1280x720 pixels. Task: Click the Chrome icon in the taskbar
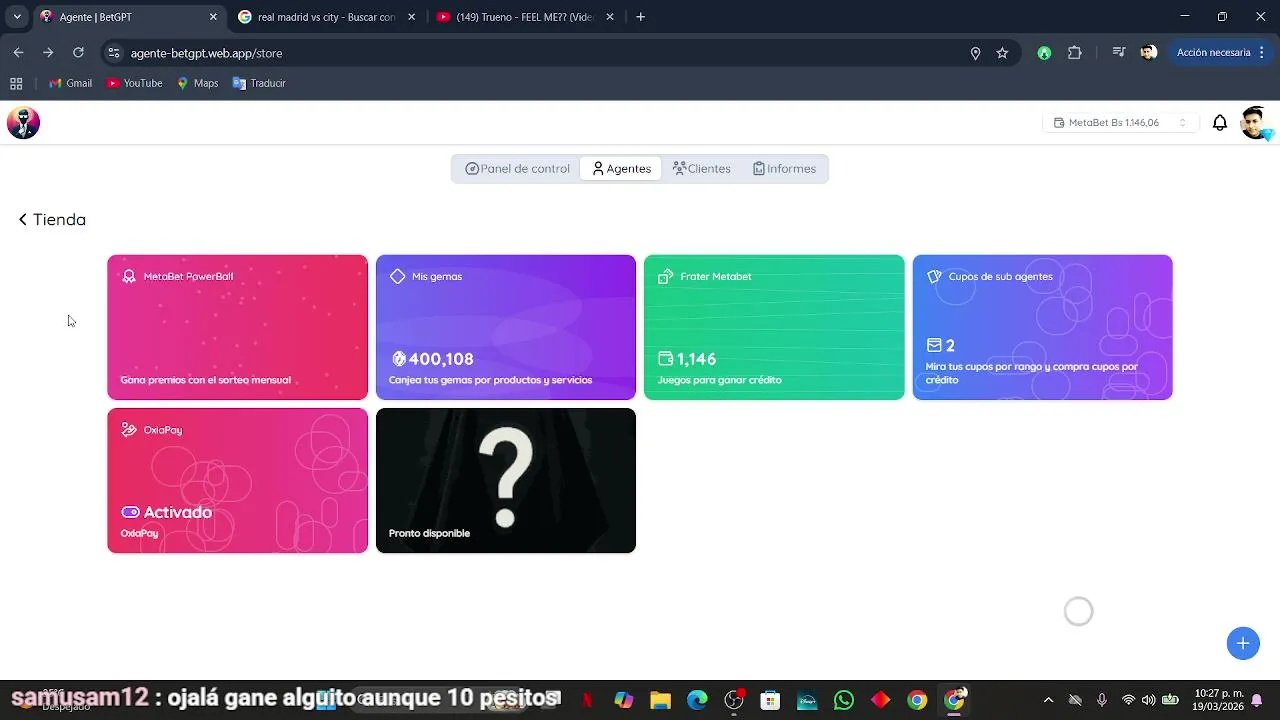point(917,700)
